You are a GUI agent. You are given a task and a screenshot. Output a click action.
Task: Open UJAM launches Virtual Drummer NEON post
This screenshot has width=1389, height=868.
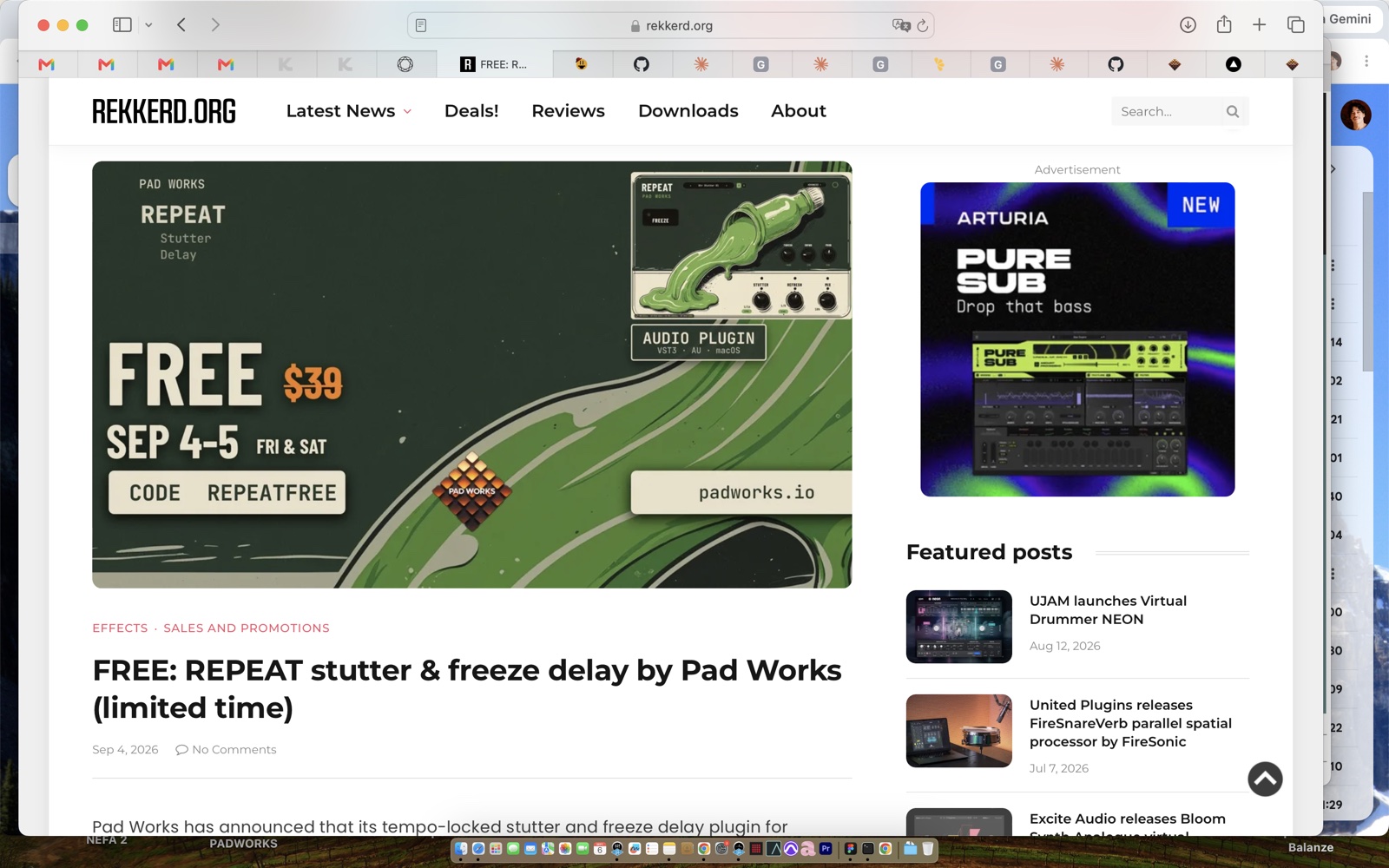[x=1108, y=609]
